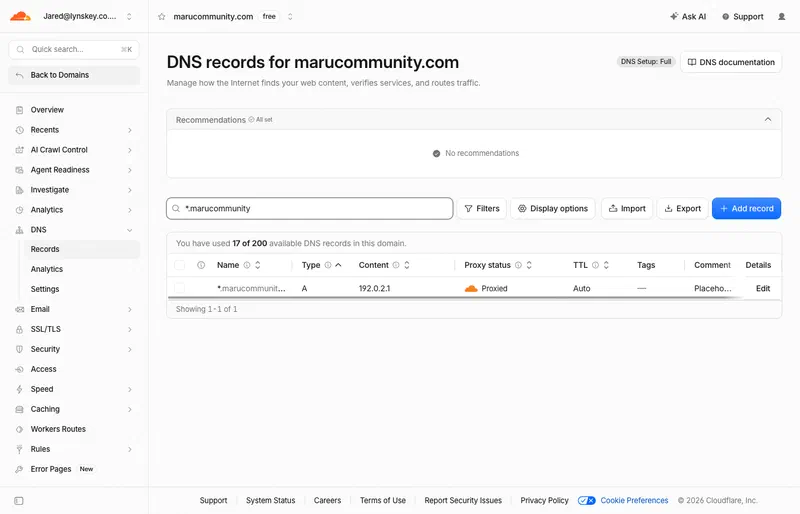Open Cookie Preferences link
The image size is (800, 514).
(634, 501)
